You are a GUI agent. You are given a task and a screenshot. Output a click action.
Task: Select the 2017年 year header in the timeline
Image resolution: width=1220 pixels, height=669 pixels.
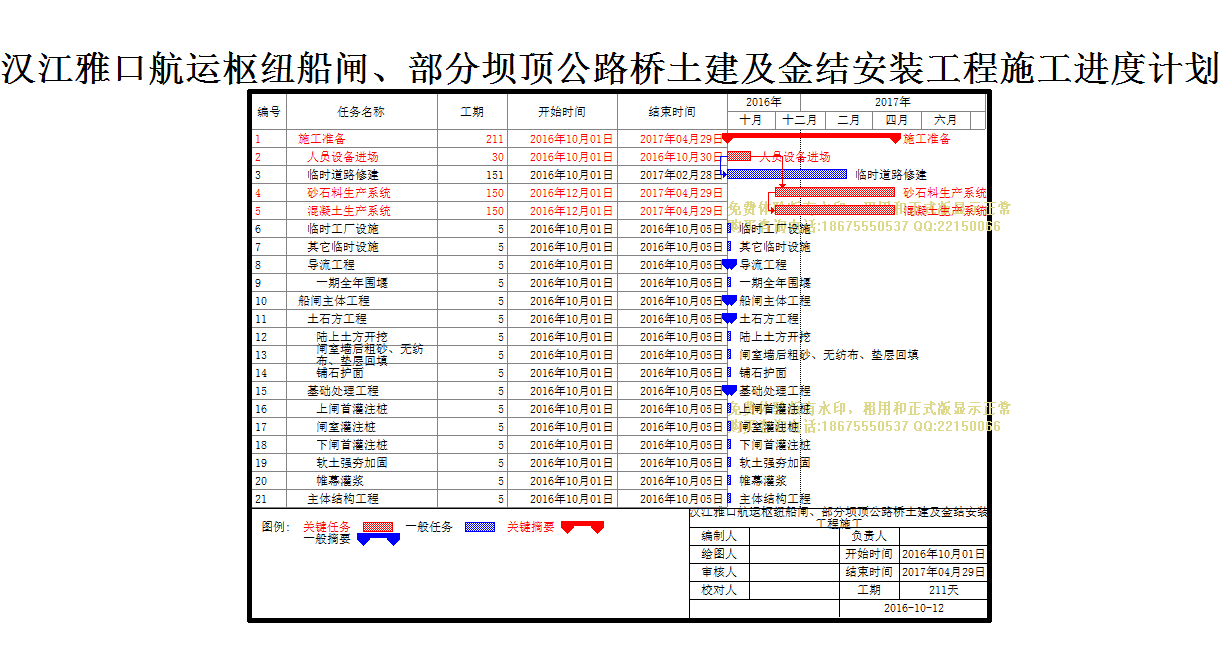[x=893, y=102]
